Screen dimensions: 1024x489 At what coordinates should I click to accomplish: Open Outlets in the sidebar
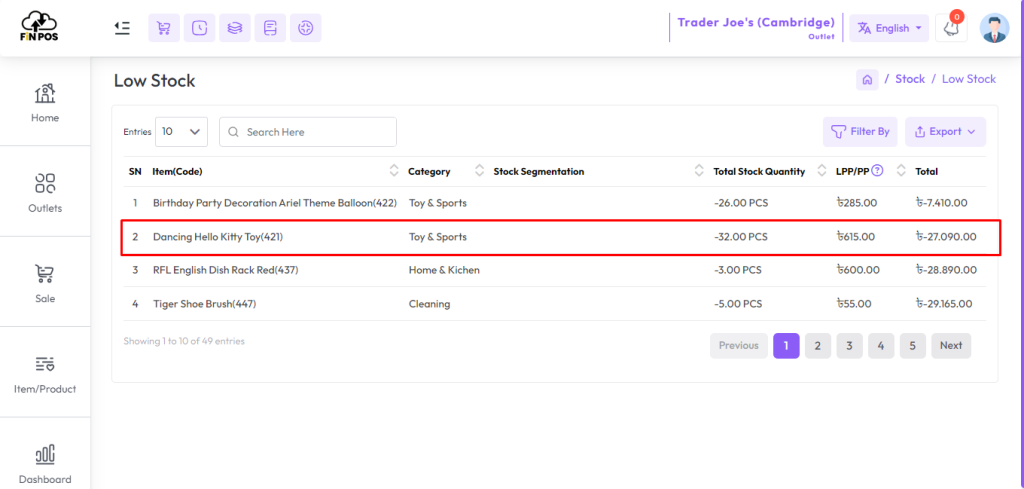(x=44, y=193)
